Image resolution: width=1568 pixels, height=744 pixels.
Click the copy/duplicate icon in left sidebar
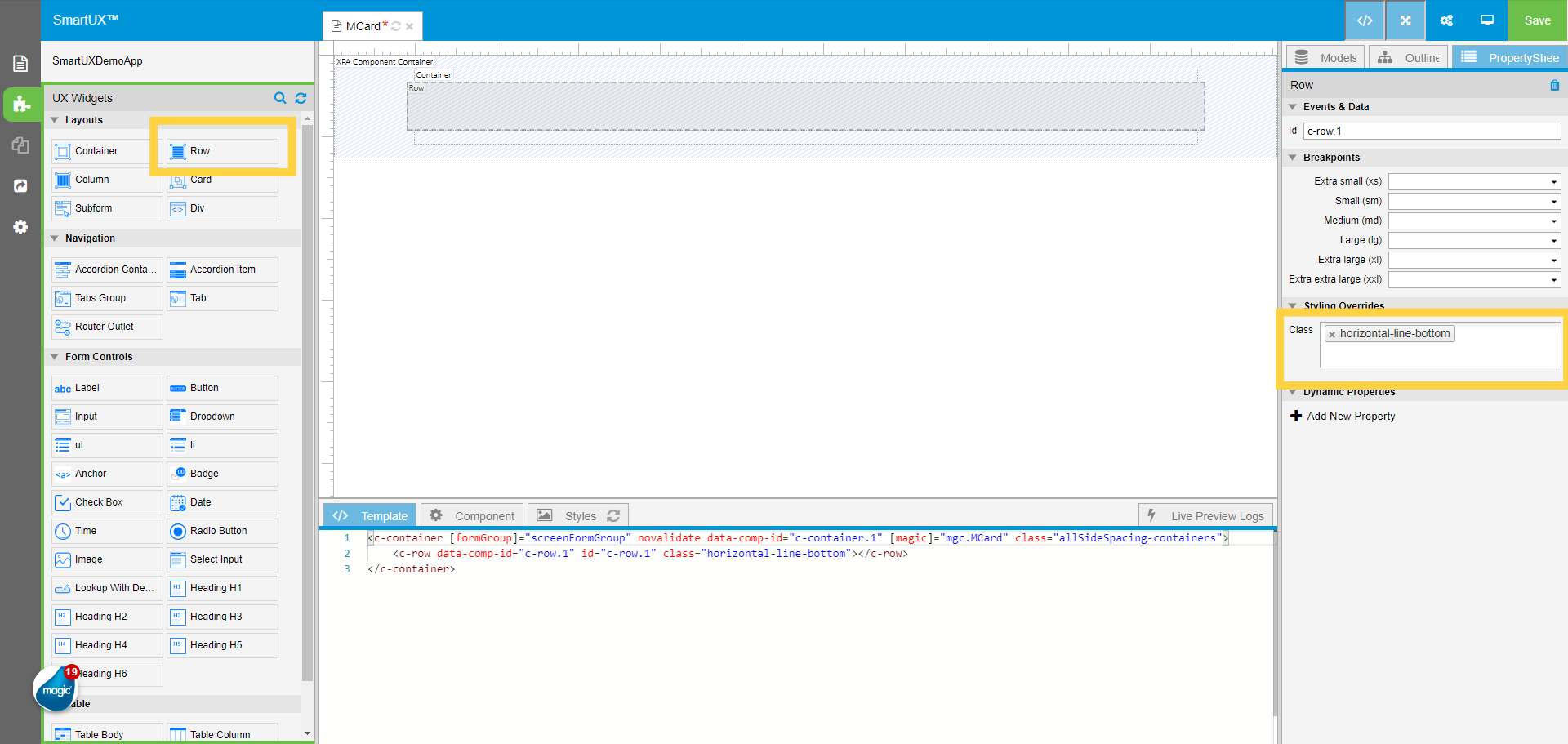(x=20, y=145)
